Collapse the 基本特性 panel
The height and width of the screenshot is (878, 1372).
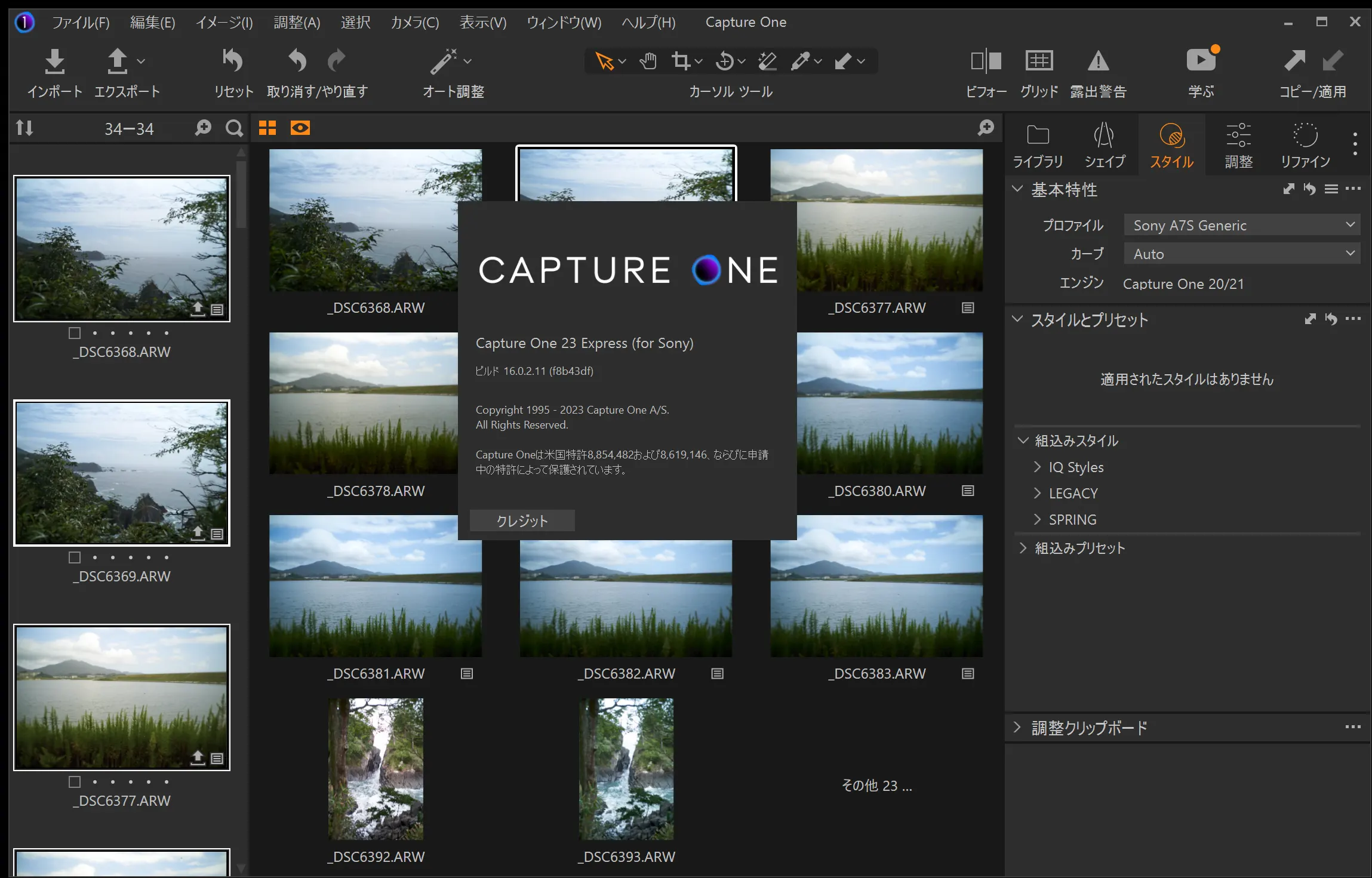(x=1017, y=189)
